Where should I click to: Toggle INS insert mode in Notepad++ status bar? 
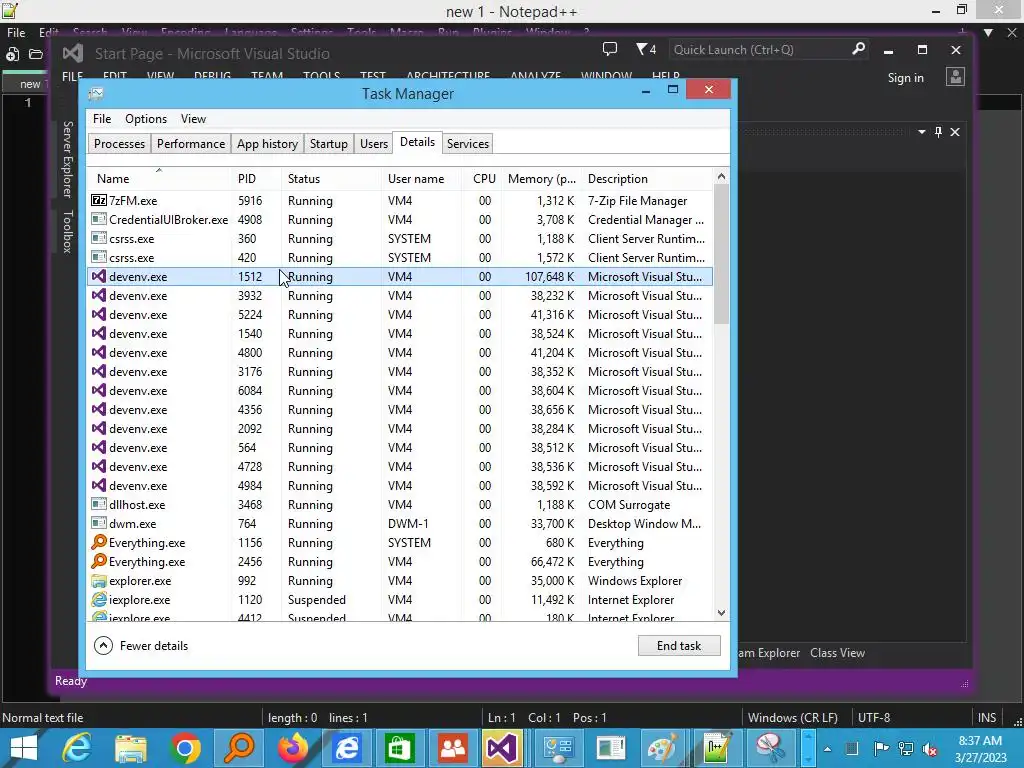click(987, 718)
